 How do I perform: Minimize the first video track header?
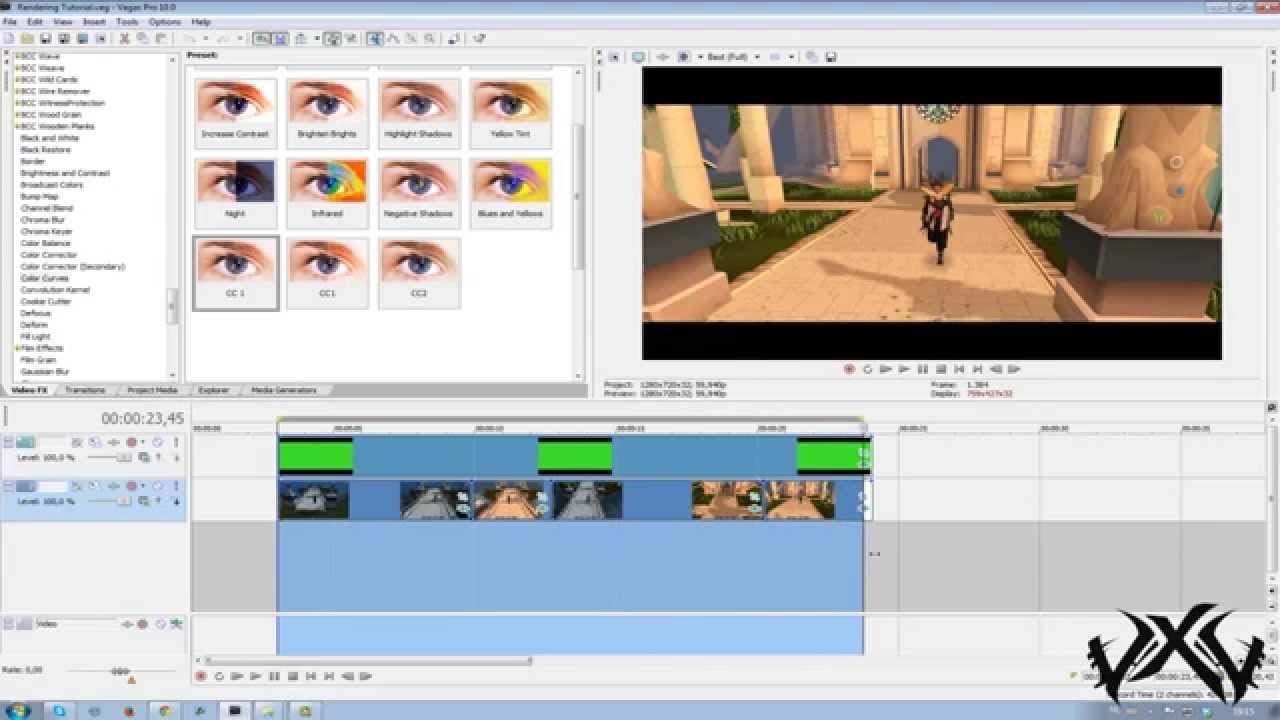coord(8,442)
